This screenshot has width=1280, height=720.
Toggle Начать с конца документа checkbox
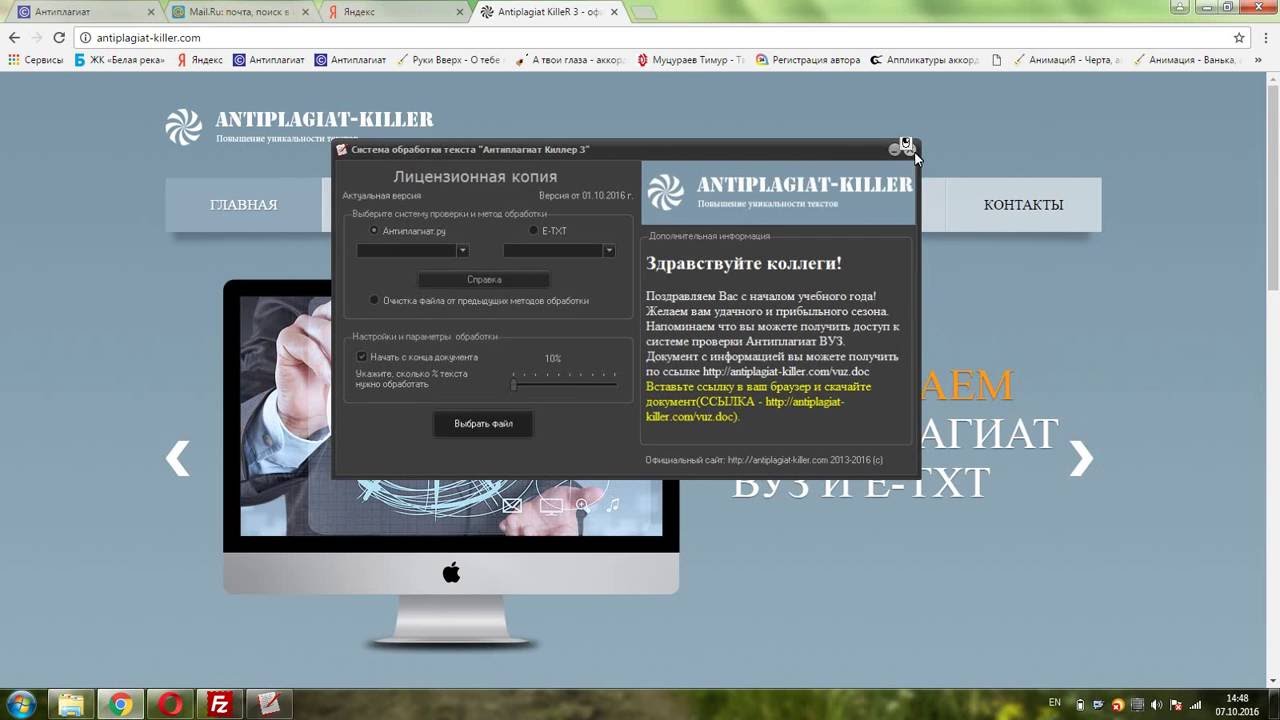(x=362, y=357)
